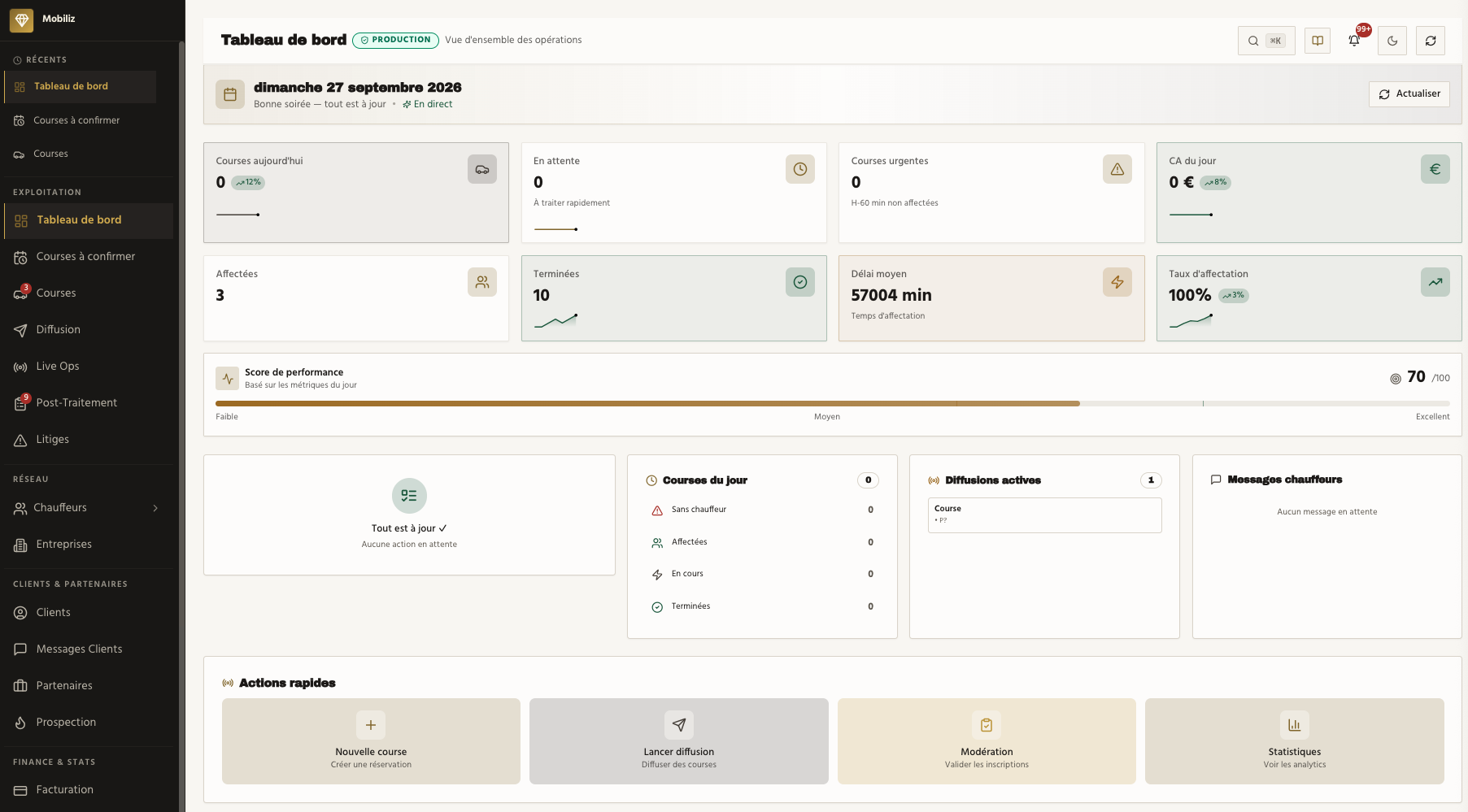Click the Actualiser button

[1409, 94]
